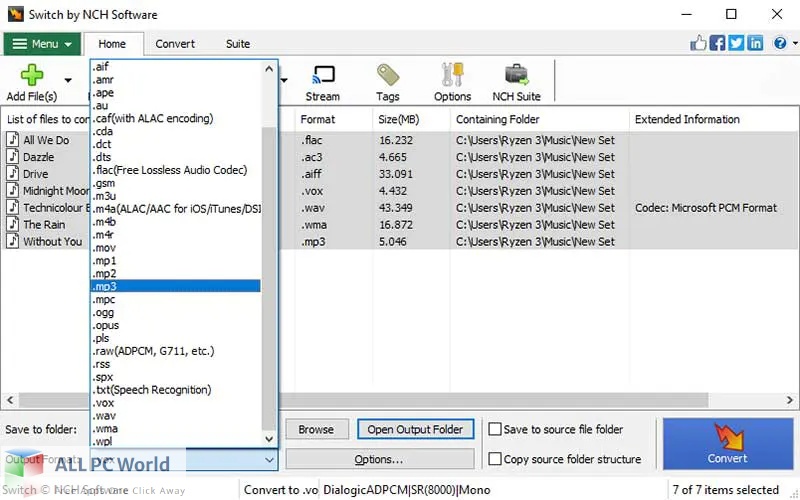
Task: Click the Format column header
Action: pyautogui.click(x=334, y=119)
